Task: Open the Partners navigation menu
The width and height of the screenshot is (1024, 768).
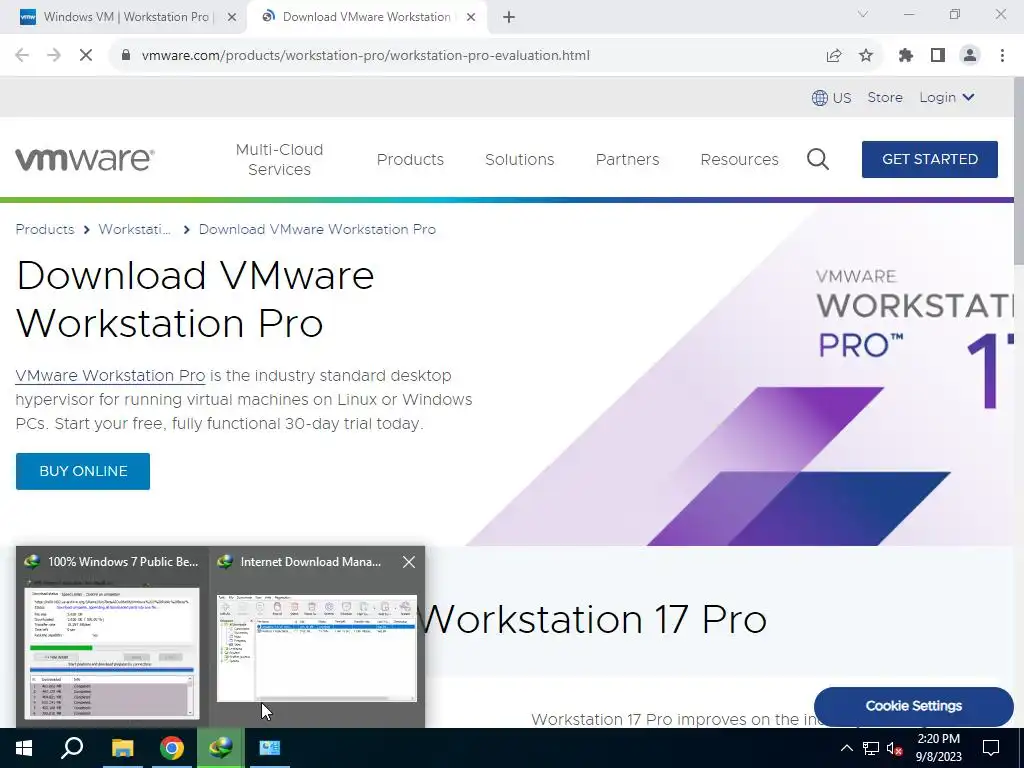Action: (628, 159)
